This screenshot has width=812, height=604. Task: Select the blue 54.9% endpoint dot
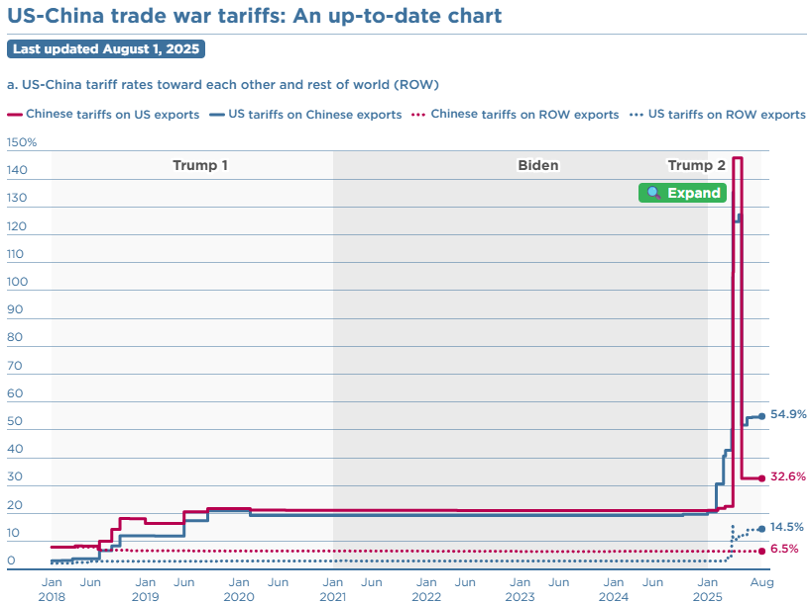[x=762, y=416]
